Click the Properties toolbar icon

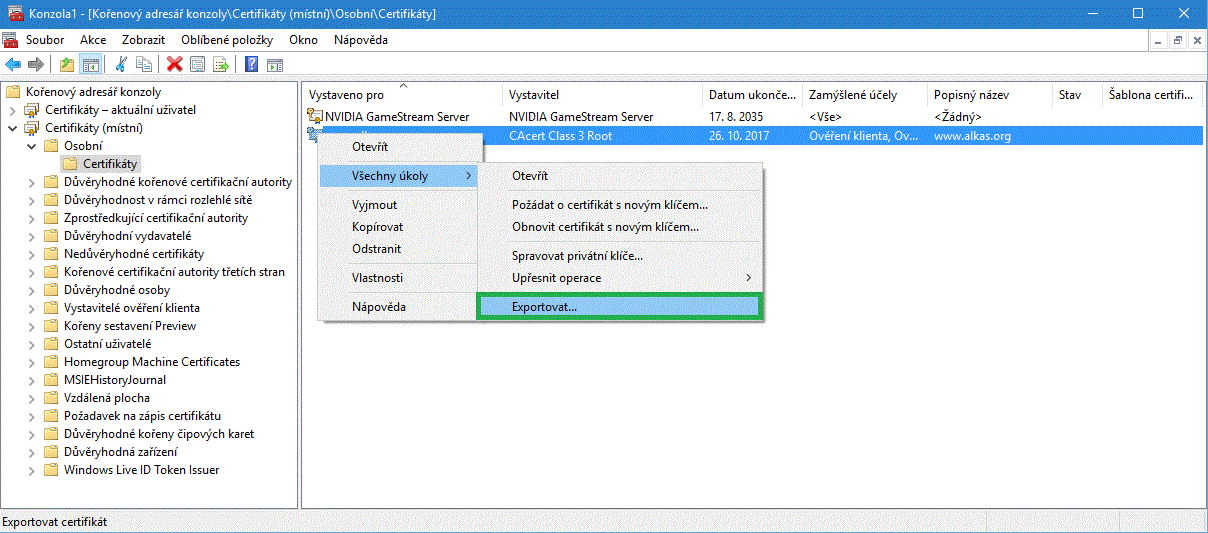point(198,64)
